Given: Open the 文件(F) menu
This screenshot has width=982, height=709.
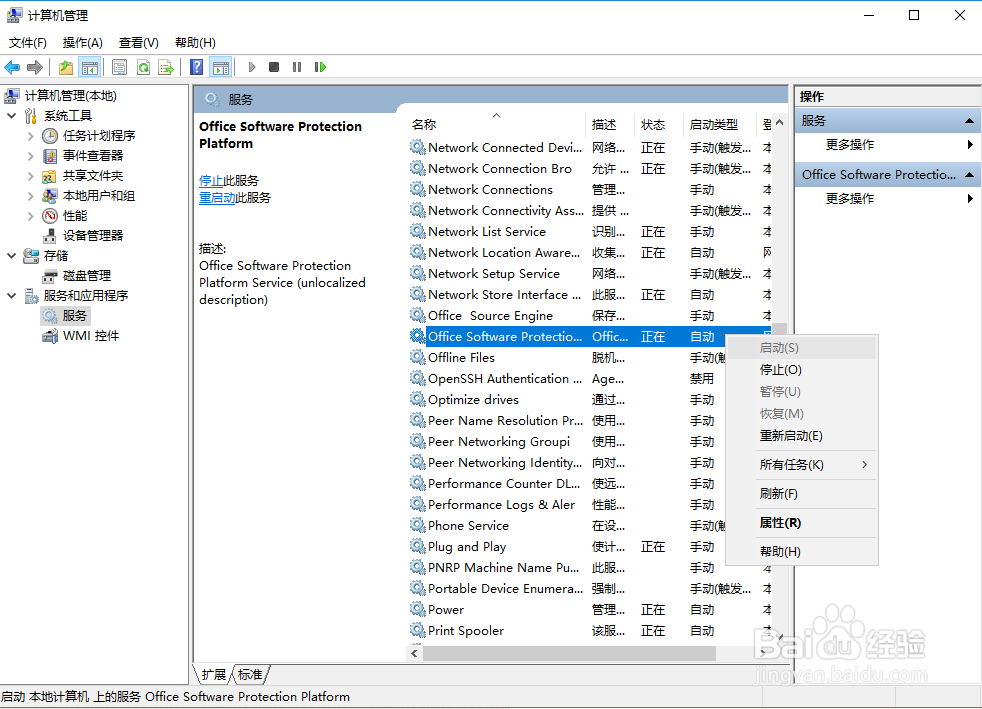Looking at the screenshot, I should [x=28, y=43].
